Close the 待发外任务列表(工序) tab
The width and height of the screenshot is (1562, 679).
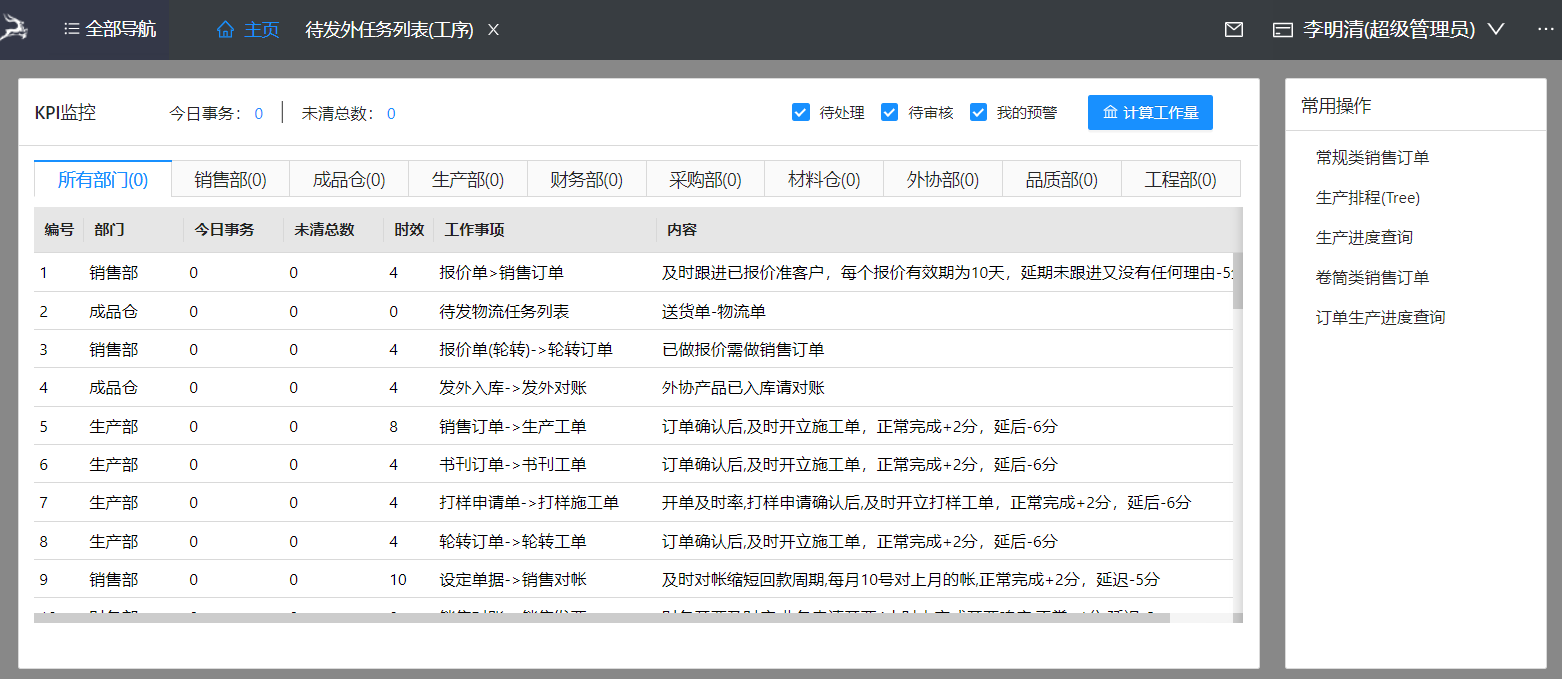point(493,30)
